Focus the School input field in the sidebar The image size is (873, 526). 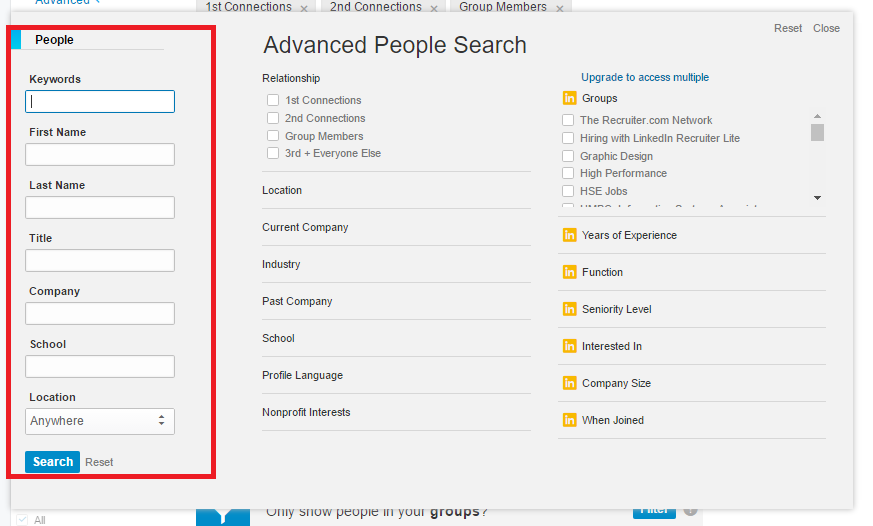click(100, 366)
